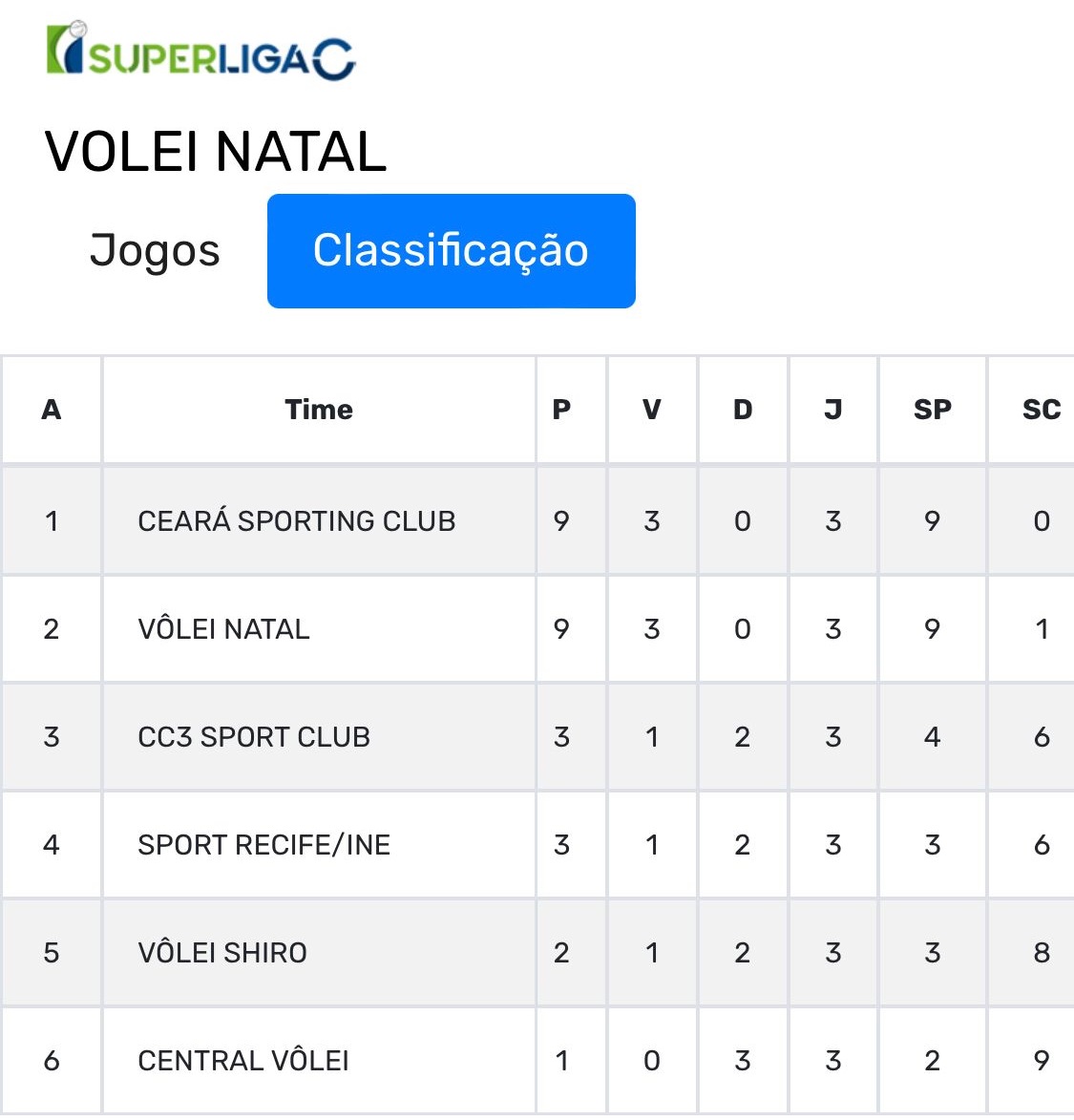Select the CENTRAL VÔLEI team name
This screenshot has width=1074, height=1120.
point(243,1061)
